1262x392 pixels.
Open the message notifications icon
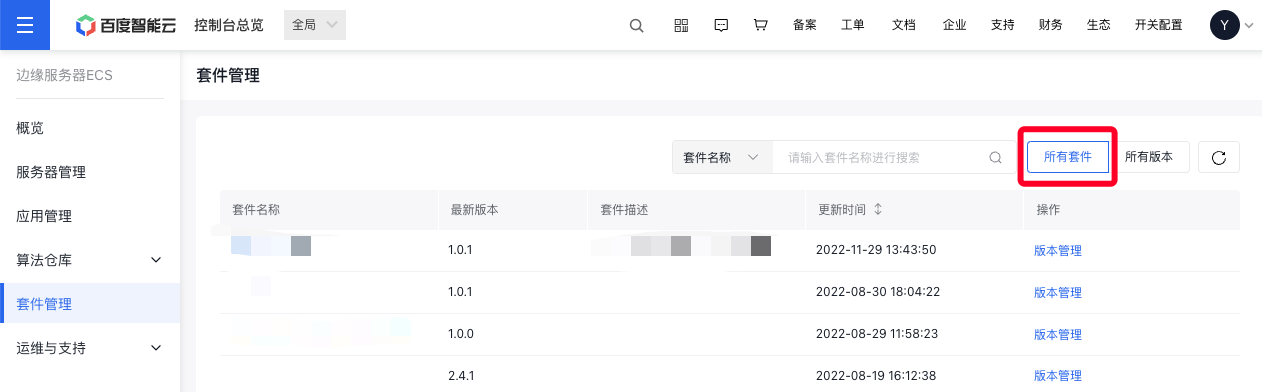[x=721, y=26]
